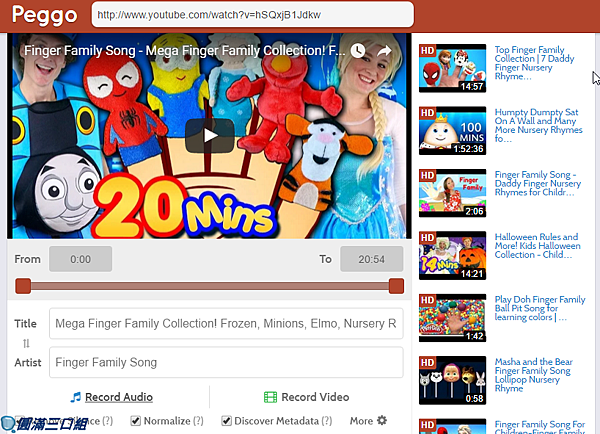
Task: Click the YouTube URL input field
Action: (x=253, y=15)
